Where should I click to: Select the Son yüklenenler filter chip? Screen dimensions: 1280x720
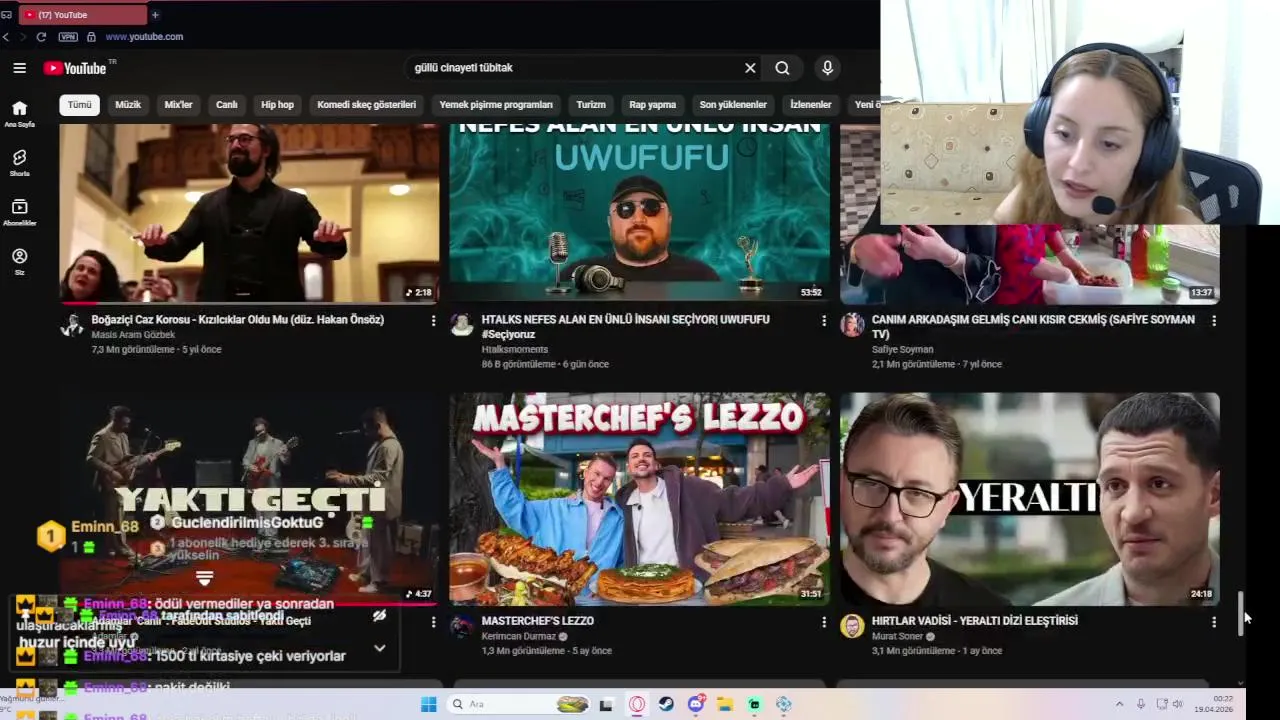(x=733, y=104)
